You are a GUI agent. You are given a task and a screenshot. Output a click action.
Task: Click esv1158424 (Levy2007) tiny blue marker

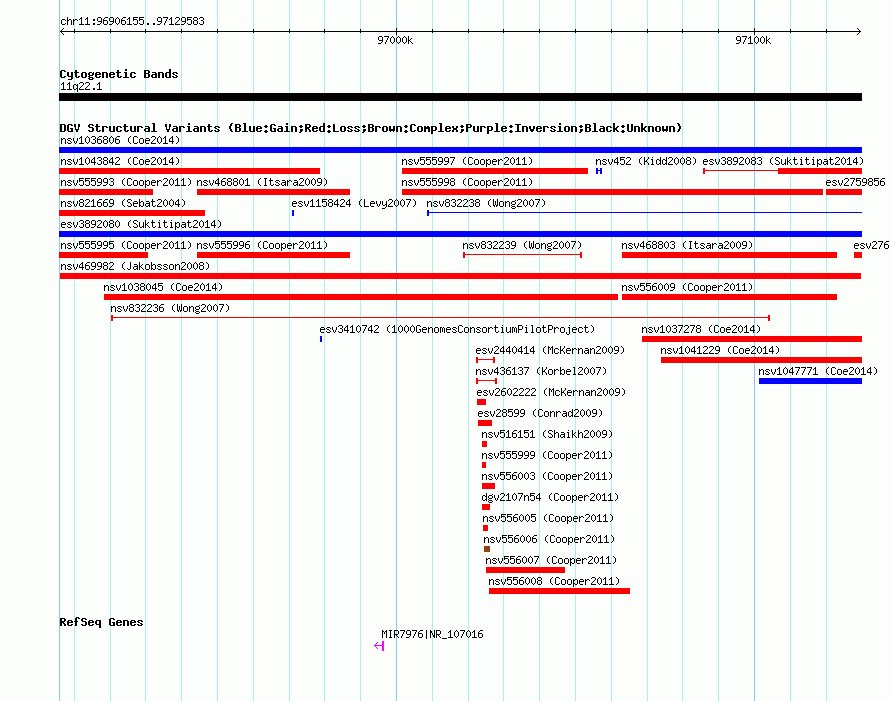coord(293,213)
